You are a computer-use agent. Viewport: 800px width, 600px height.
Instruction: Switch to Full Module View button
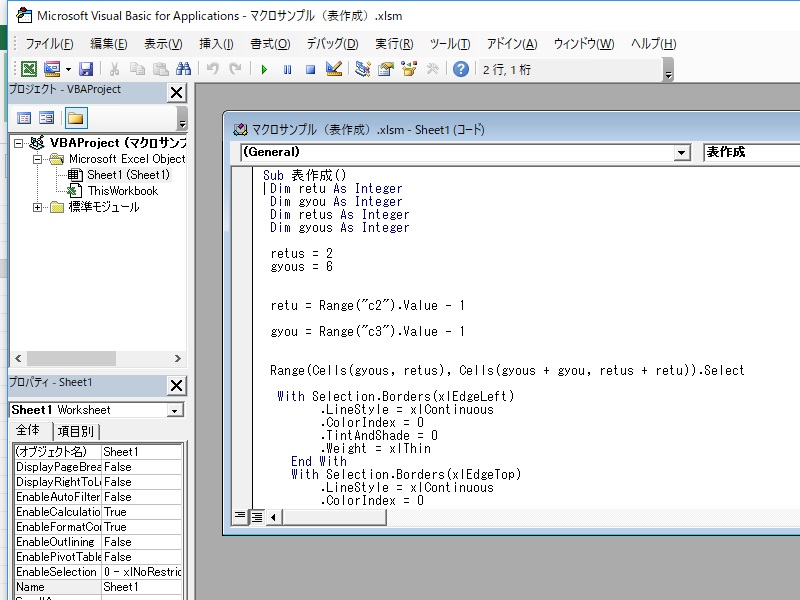256,516
